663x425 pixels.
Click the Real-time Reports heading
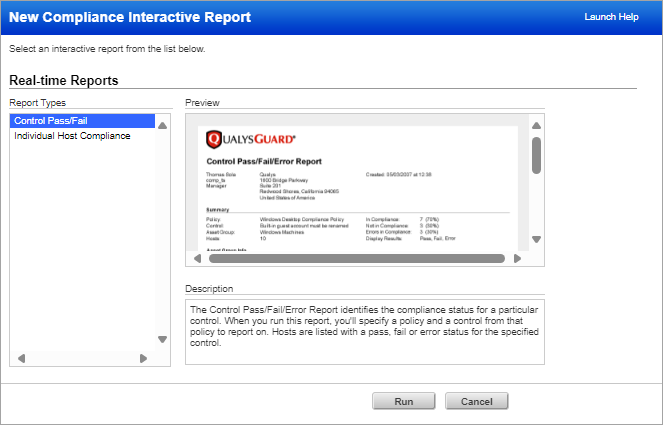(64, 80)
